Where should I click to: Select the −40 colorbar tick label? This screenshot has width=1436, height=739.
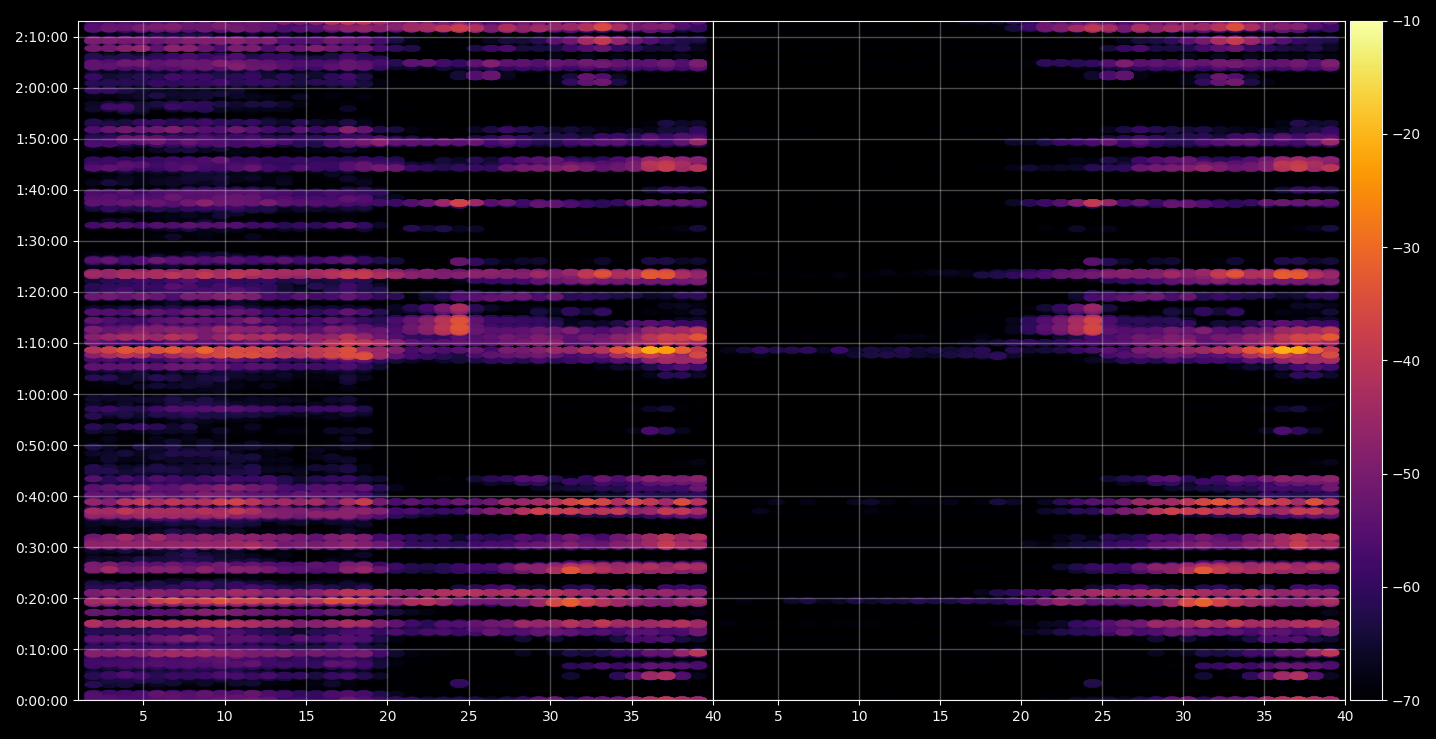1406,360
